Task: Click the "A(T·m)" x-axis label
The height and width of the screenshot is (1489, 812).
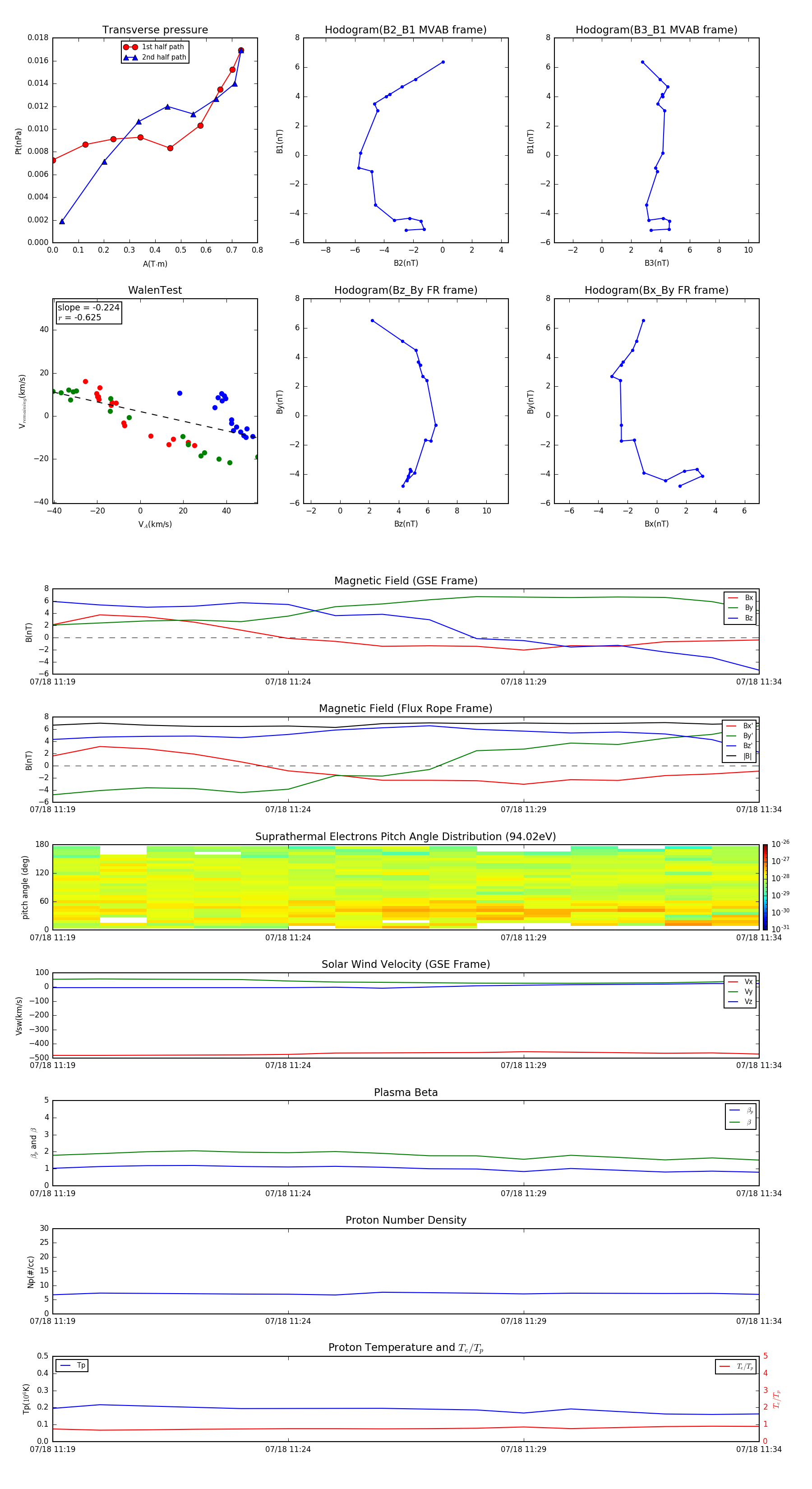Action: (x=155, y=264)
